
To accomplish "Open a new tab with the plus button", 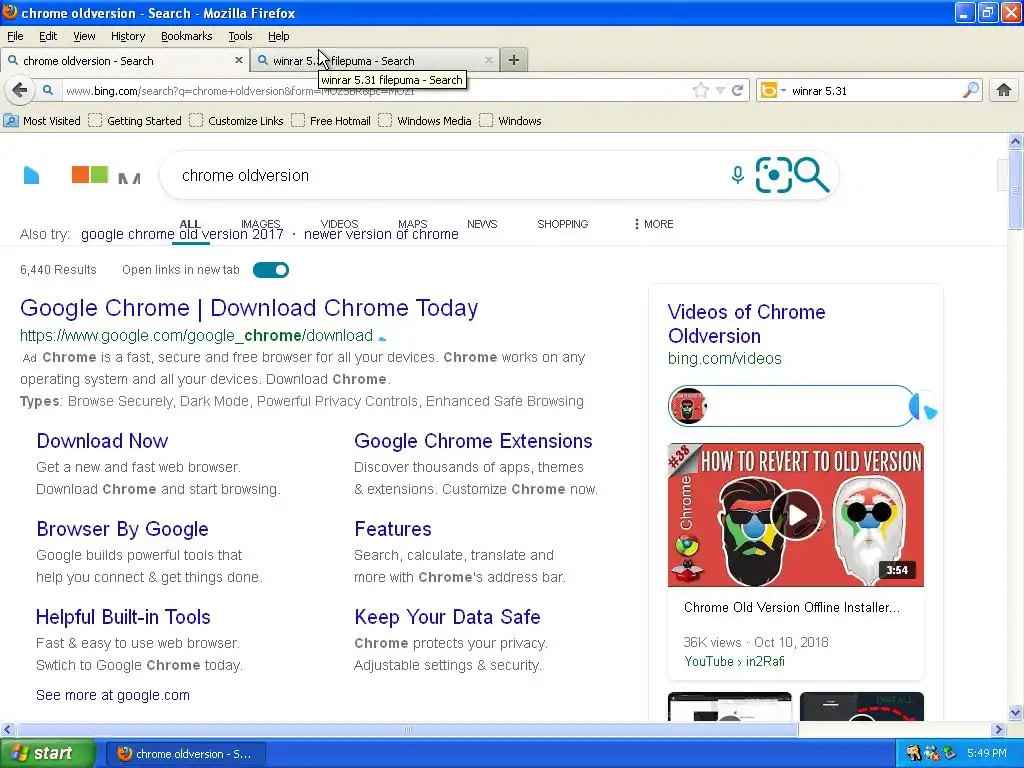I will click(514, 60).
